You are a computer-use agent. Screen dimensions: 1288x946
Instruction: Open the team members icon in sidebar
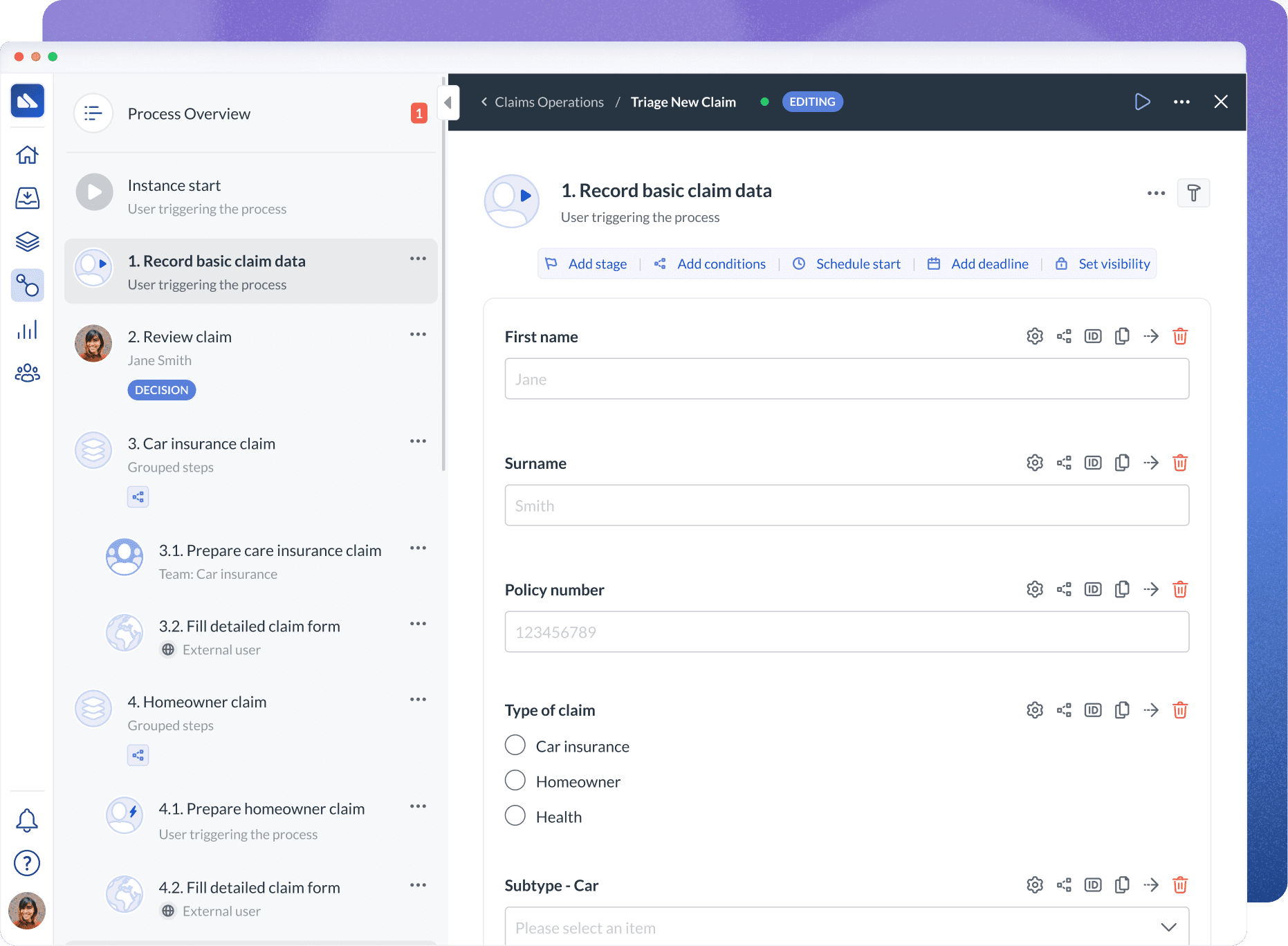(27, 373)
